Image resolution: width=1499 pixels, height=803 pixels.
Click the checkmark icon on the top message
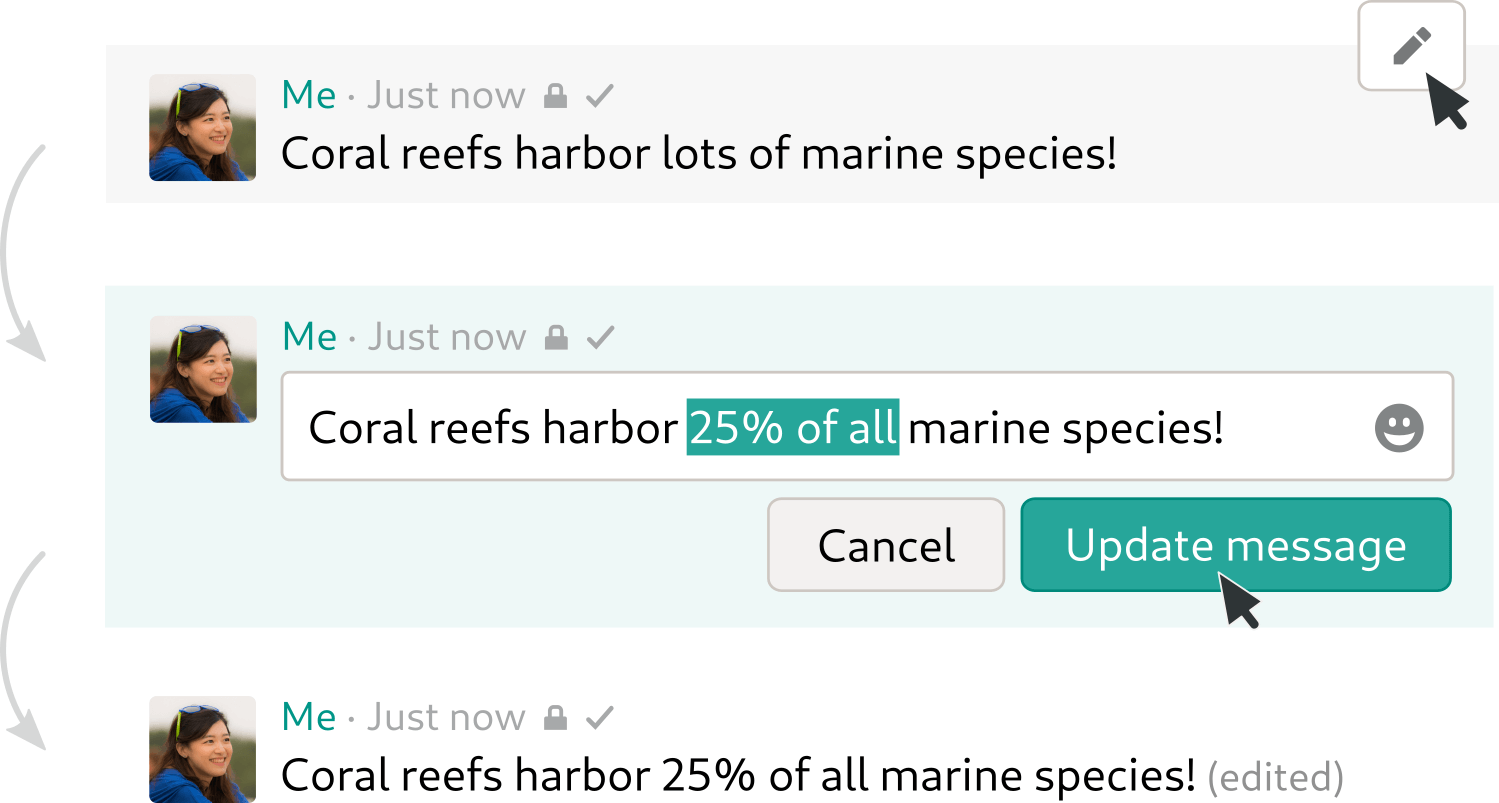tap(600, 97)
